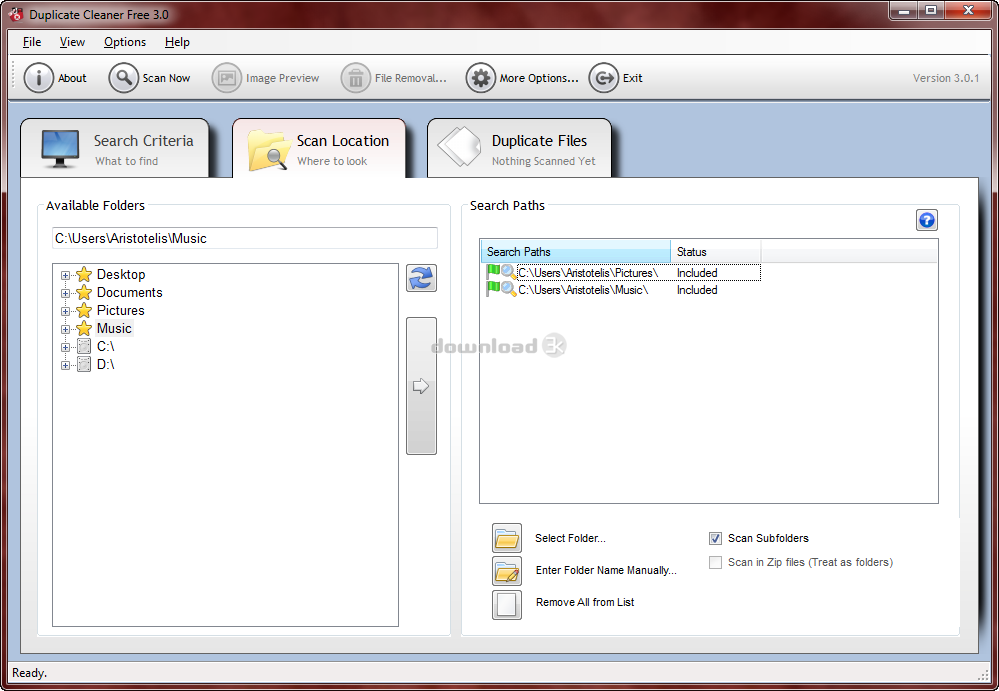Select the C:\Users\Aristotelis\Pictures\ search path

(x=588, y=273)
